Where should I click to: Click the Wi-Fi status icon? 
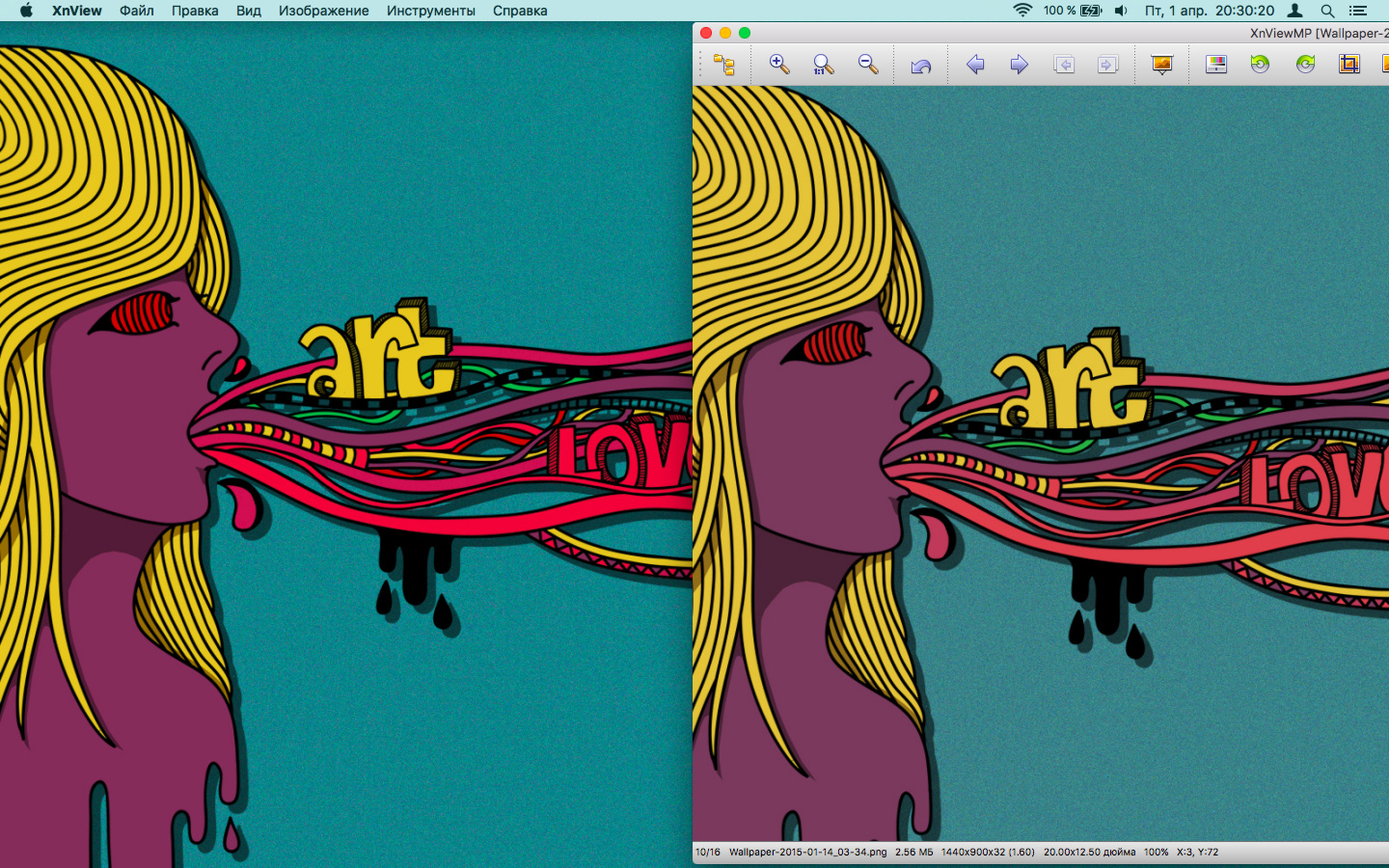(1022, 11)
